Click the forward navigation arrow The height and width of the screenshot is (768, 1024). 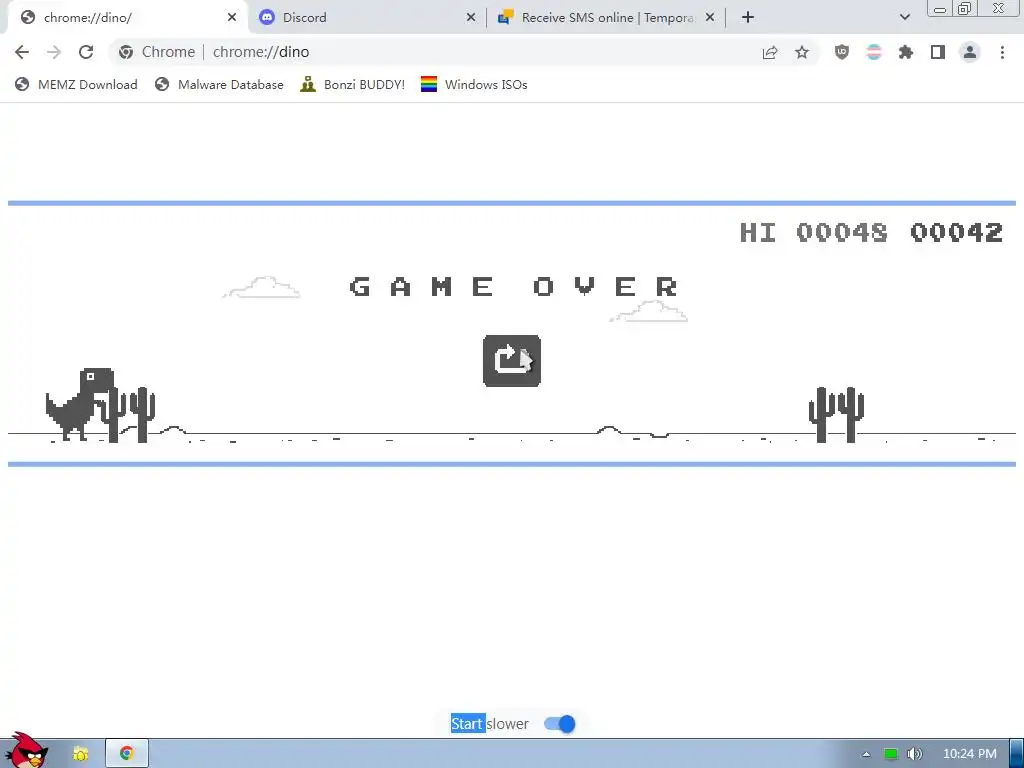point(54,52)
